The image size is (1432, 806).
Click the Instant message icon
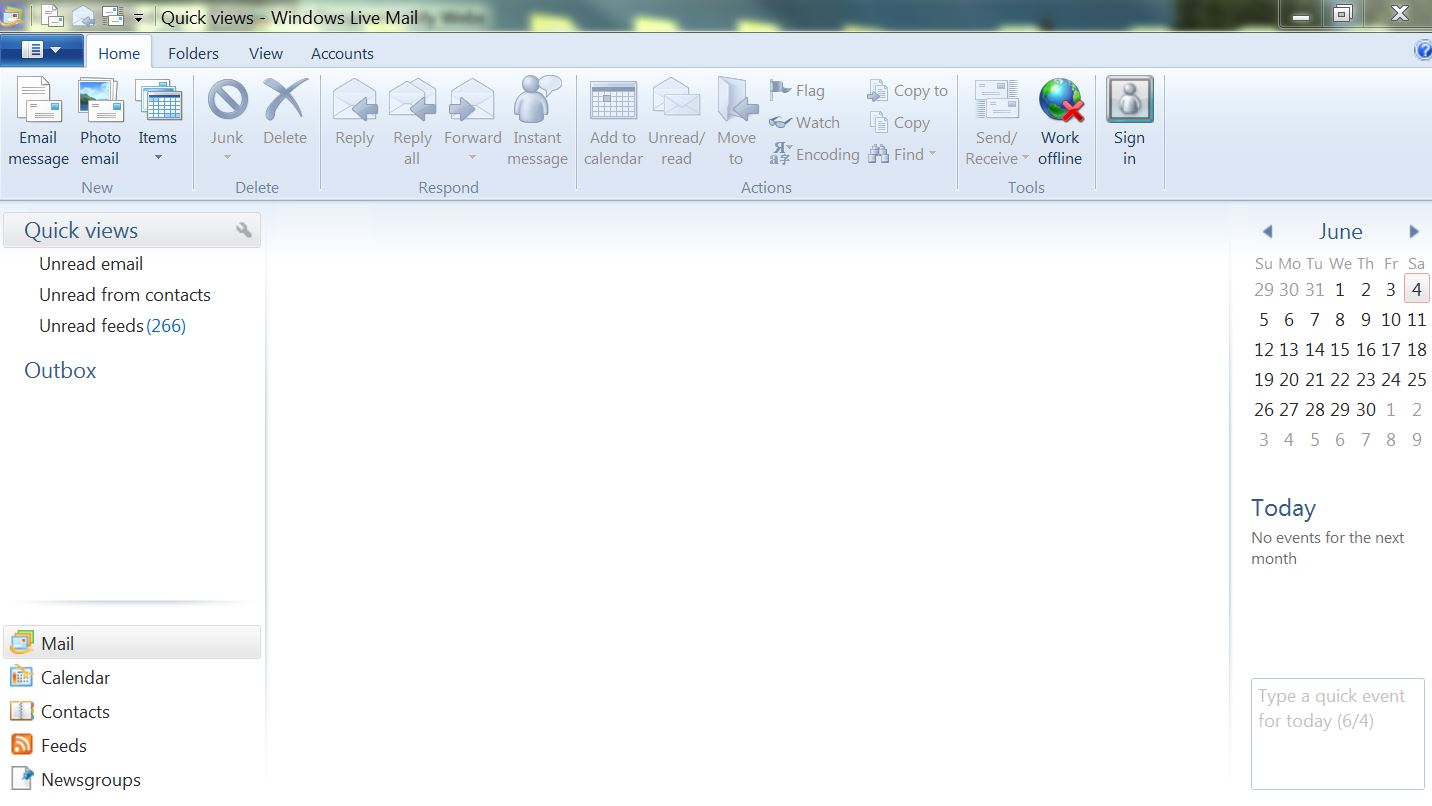(x=537, y=99)
